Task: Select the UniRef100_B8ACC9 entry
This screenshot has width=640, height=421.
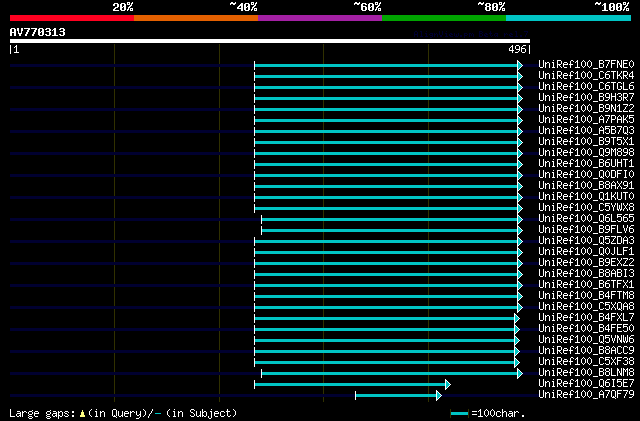Action: click(x=586, y=351)
